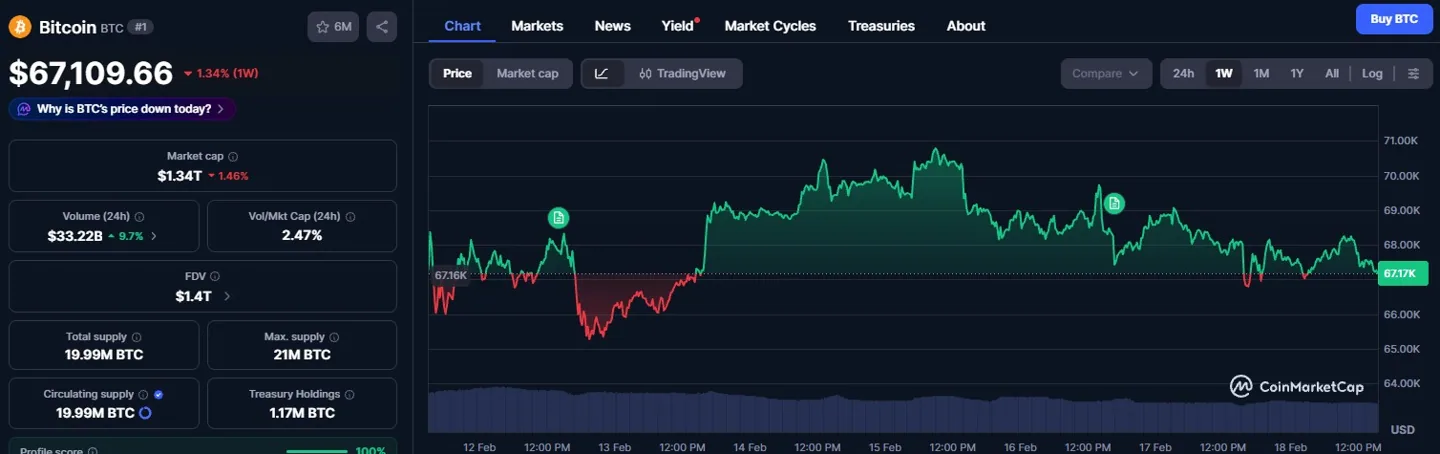Click the Profile score progress bar

click(316, 451)
